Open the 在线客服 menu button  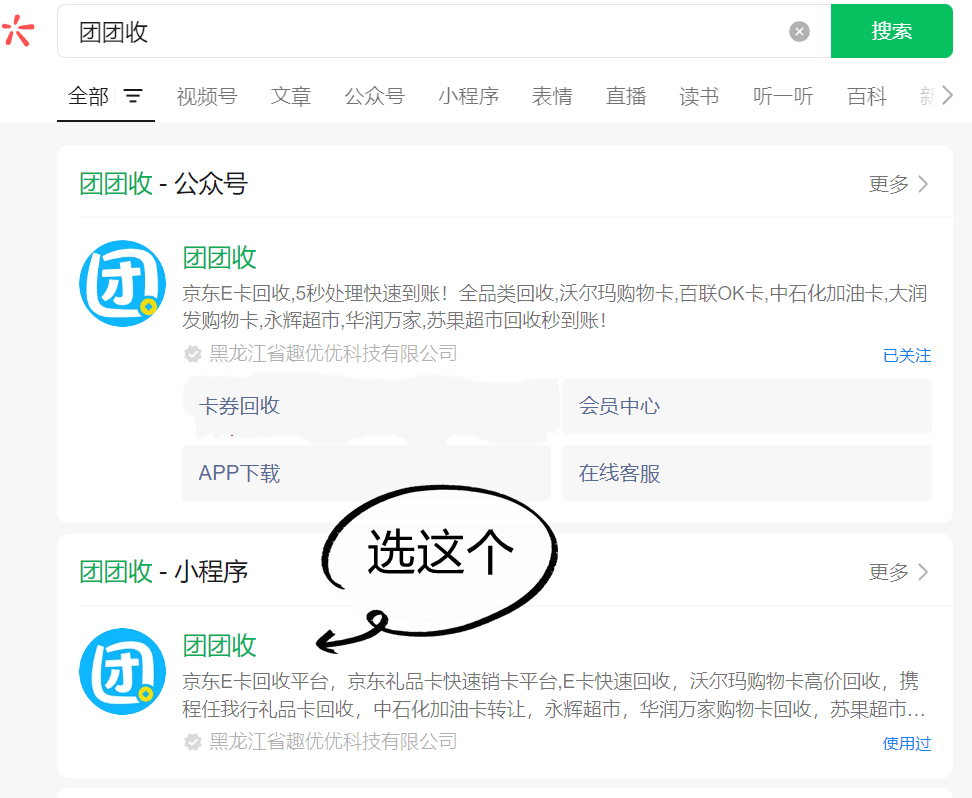tap(746, 473)
